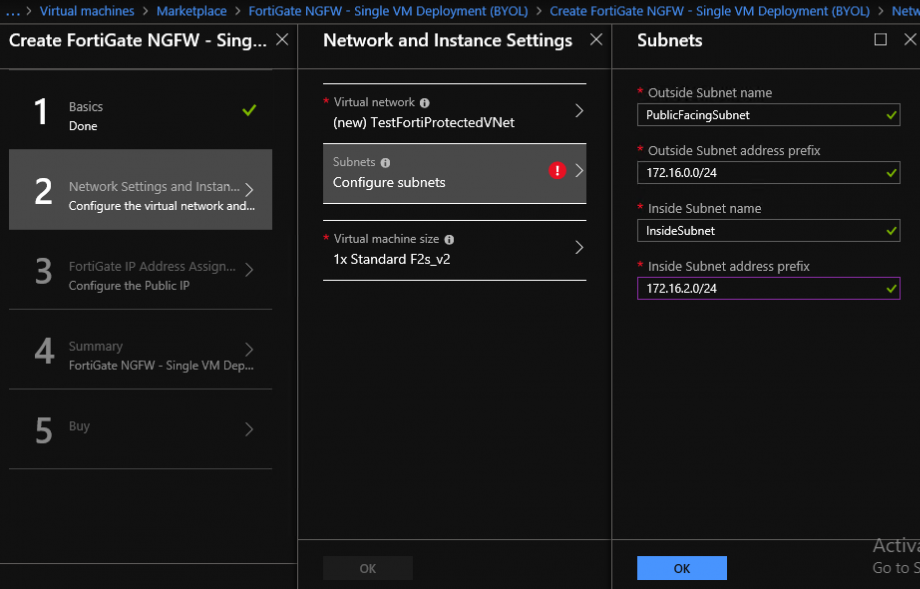Viewport: 920px width, 589px height.
Task: Click the green checkmark in Inside Subnet name field
Action: (889, 231)
